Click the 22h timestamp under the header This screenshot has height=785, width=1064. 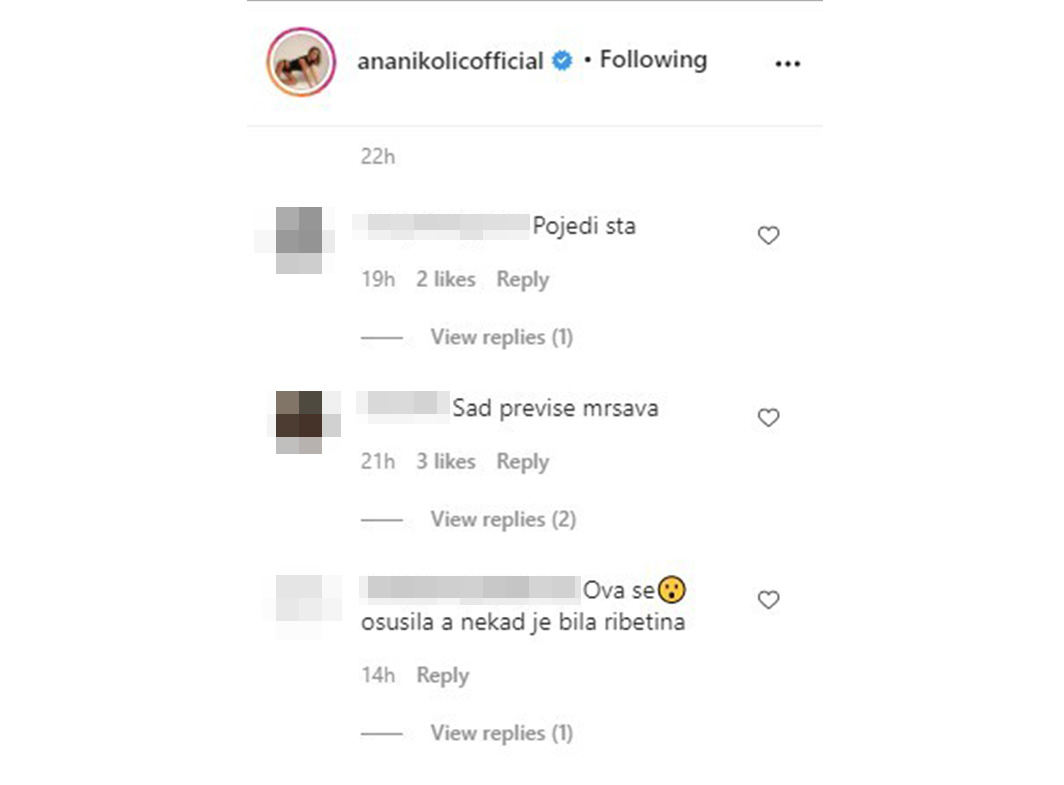coord(377,157)
